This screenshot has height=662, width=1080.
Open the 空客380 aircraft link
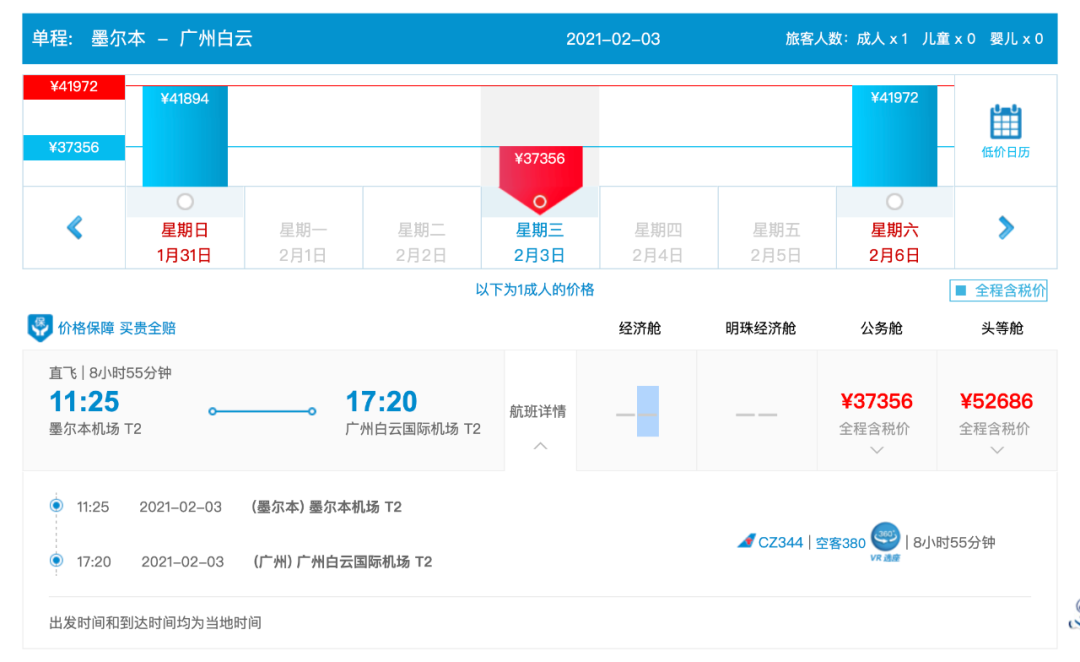click(x=840, y=543)
